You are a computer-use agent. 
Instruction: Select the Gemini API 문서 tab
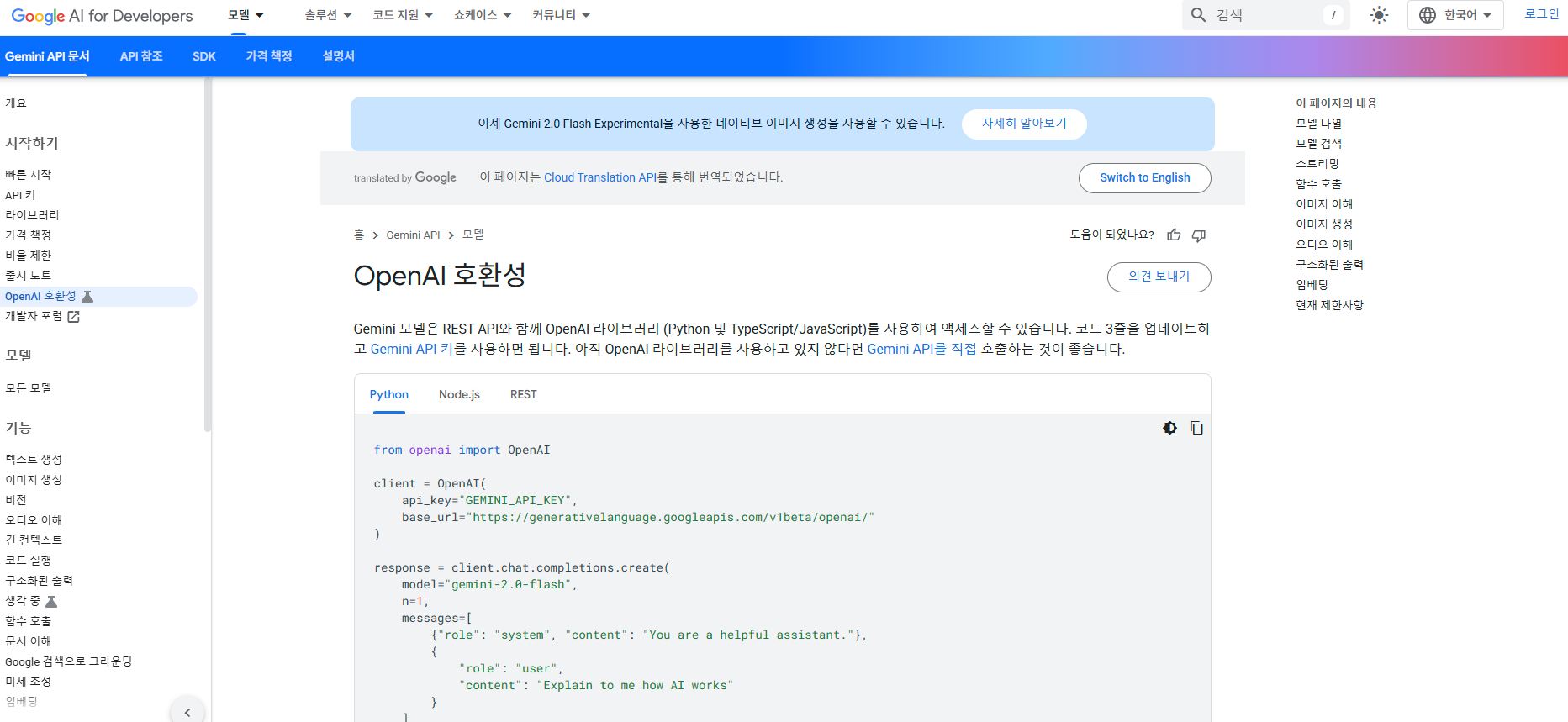pyautogui.click(x=47, y=56)
